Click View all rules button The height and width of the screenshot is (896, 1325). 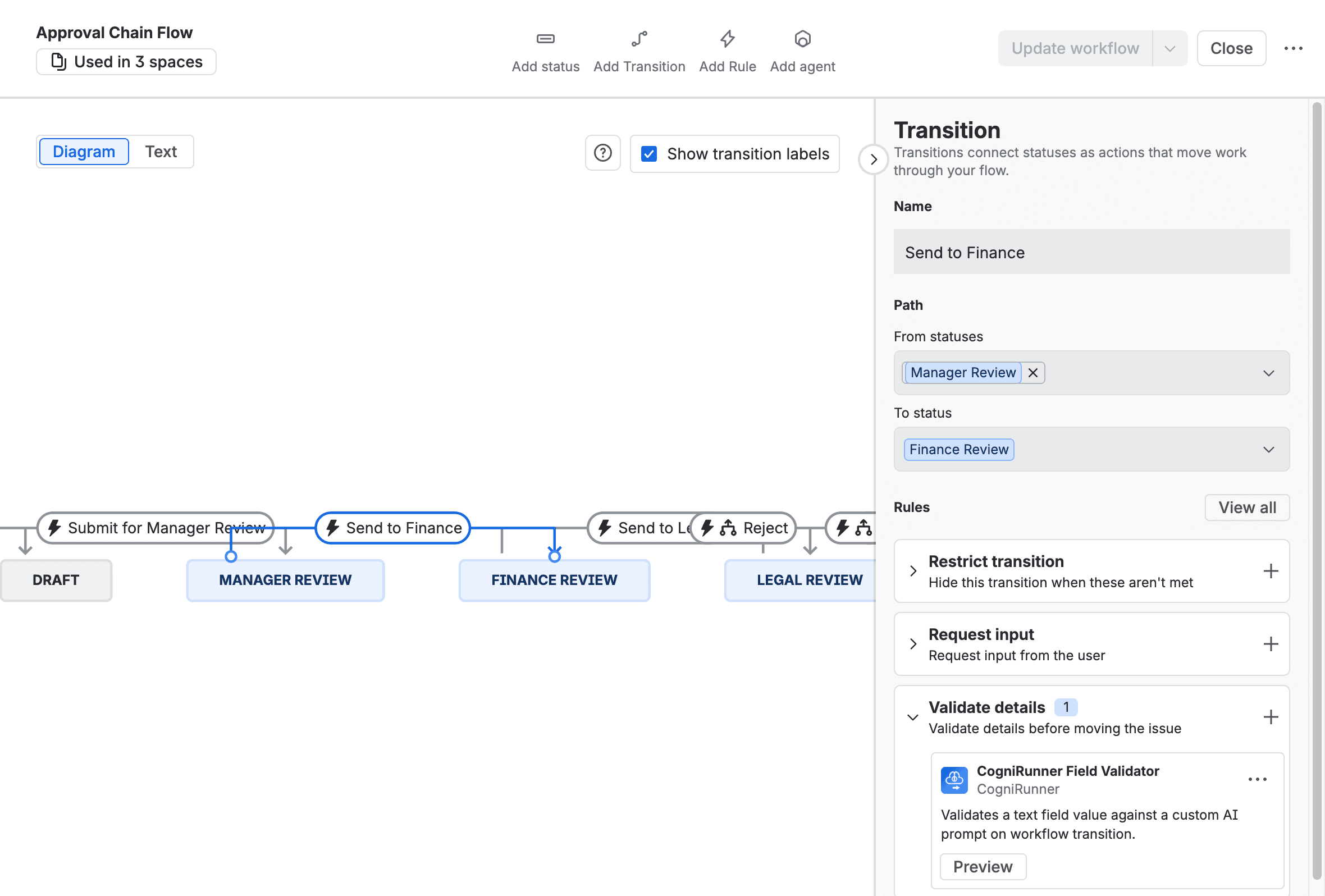[1247, 508]
